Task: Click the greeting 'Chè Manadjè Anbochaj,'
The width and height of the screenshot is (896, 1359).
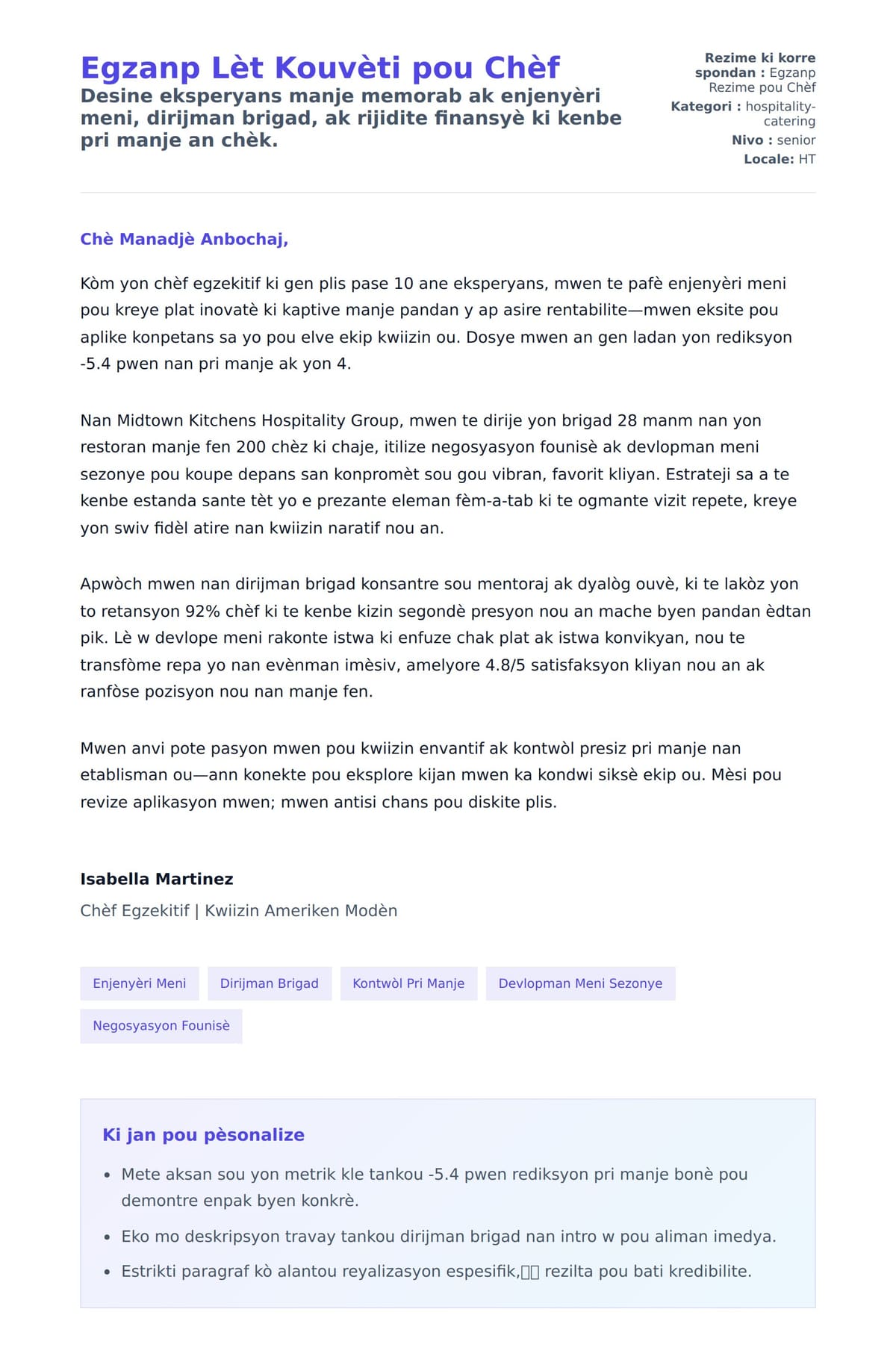Action: 184,239
